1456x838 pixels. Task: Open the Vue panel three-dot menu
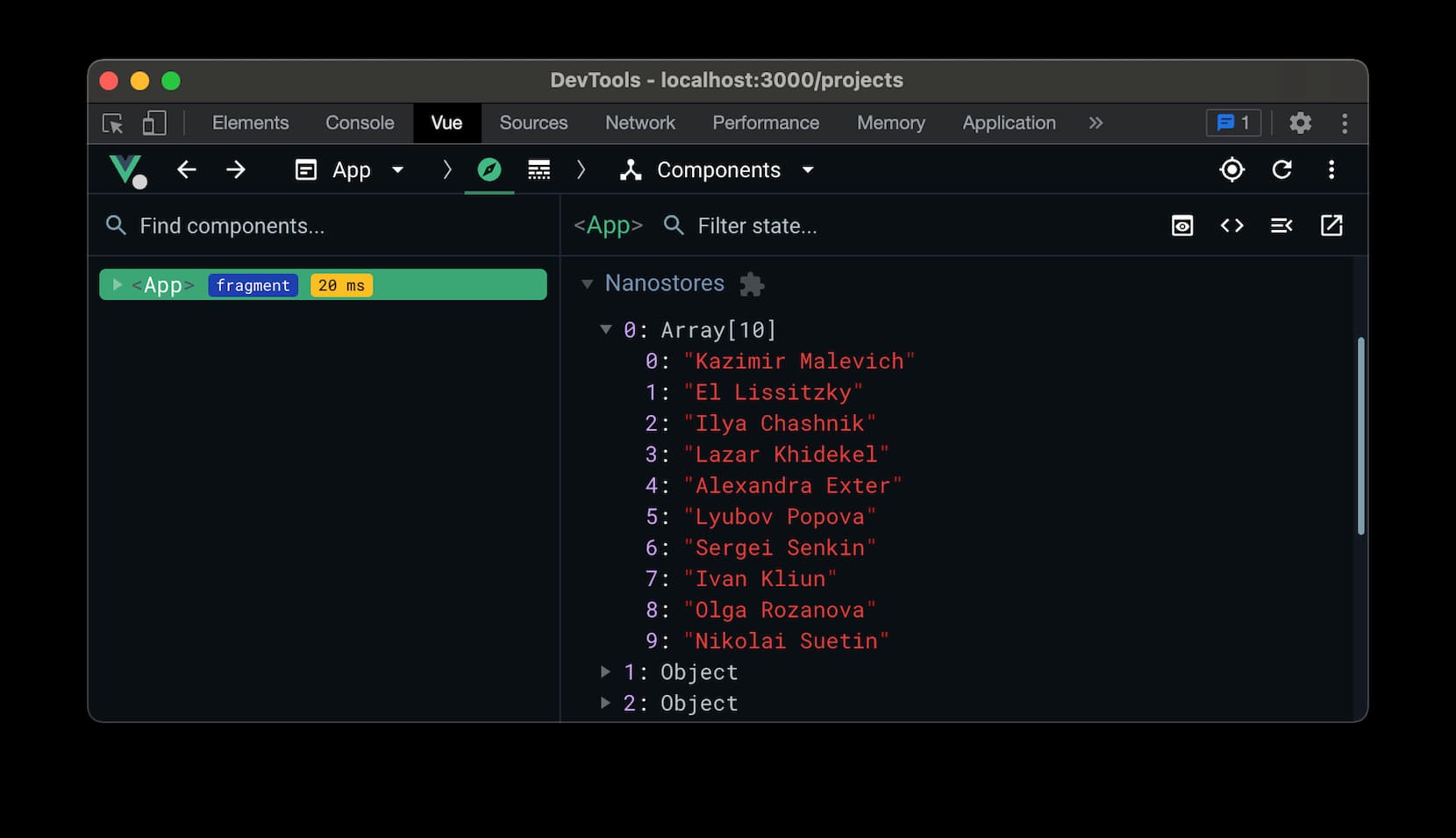click(x=1331, y=169)
